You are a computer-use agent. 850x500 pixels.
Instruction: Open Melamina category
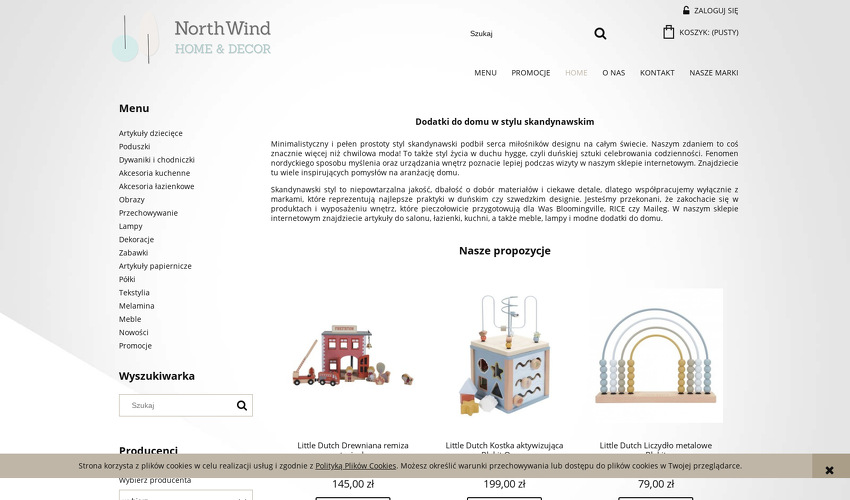[x=137, y=306]
